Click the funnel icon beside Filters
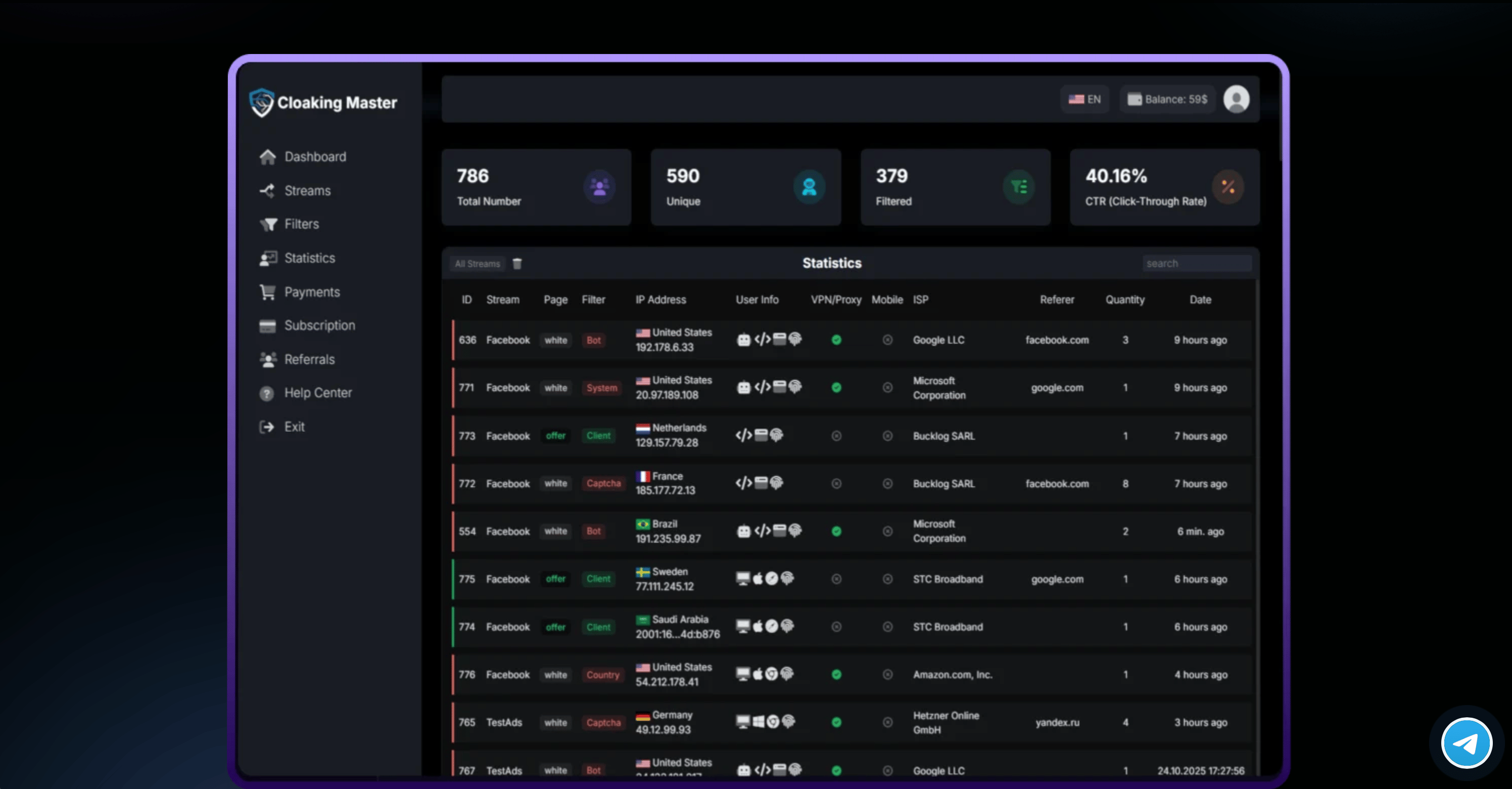 pyautogui.click(x=268, y=224)
